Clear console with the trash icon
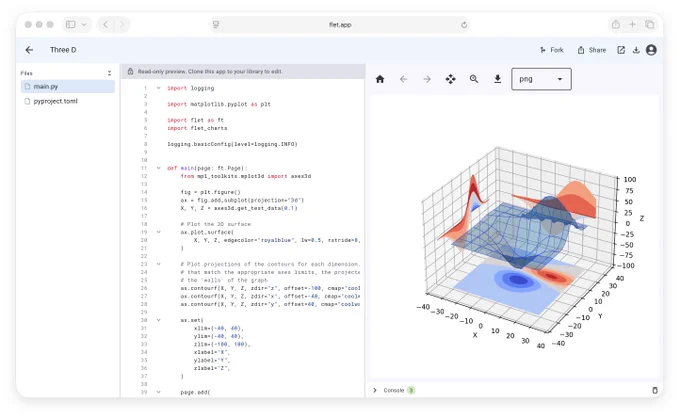680x418 pixels. [x=654, y=390]
